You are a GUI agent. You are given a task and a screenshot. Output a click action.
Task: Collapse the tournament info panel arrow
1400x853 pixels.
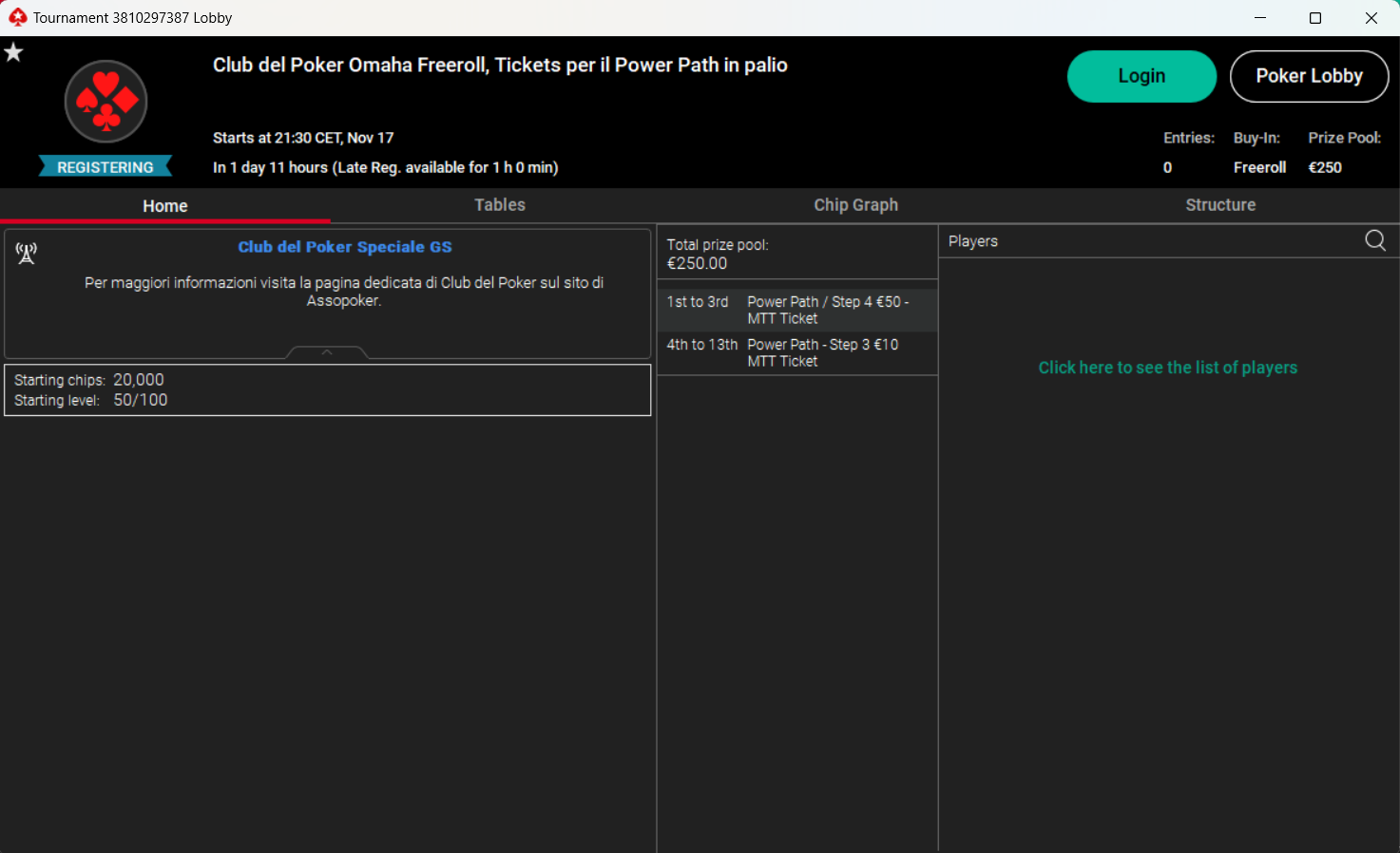pyautogui.click(x=327, y=352)
